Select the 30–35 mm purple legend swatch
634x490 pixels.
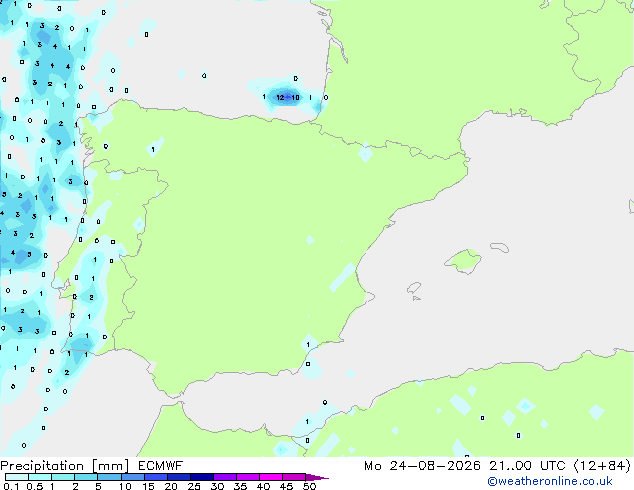tap(224, 477)
